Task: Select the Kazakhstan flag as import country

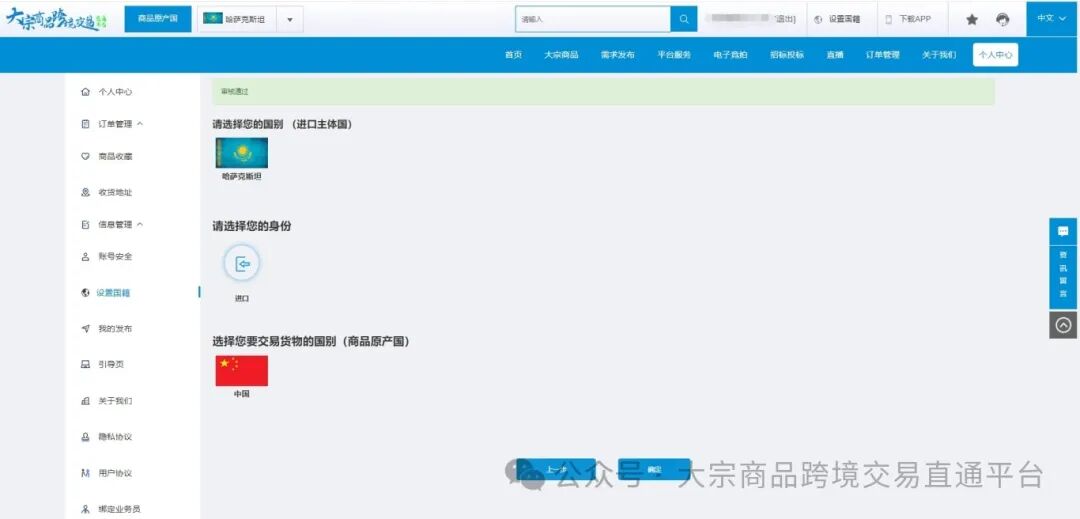Action: coord(241,153)
